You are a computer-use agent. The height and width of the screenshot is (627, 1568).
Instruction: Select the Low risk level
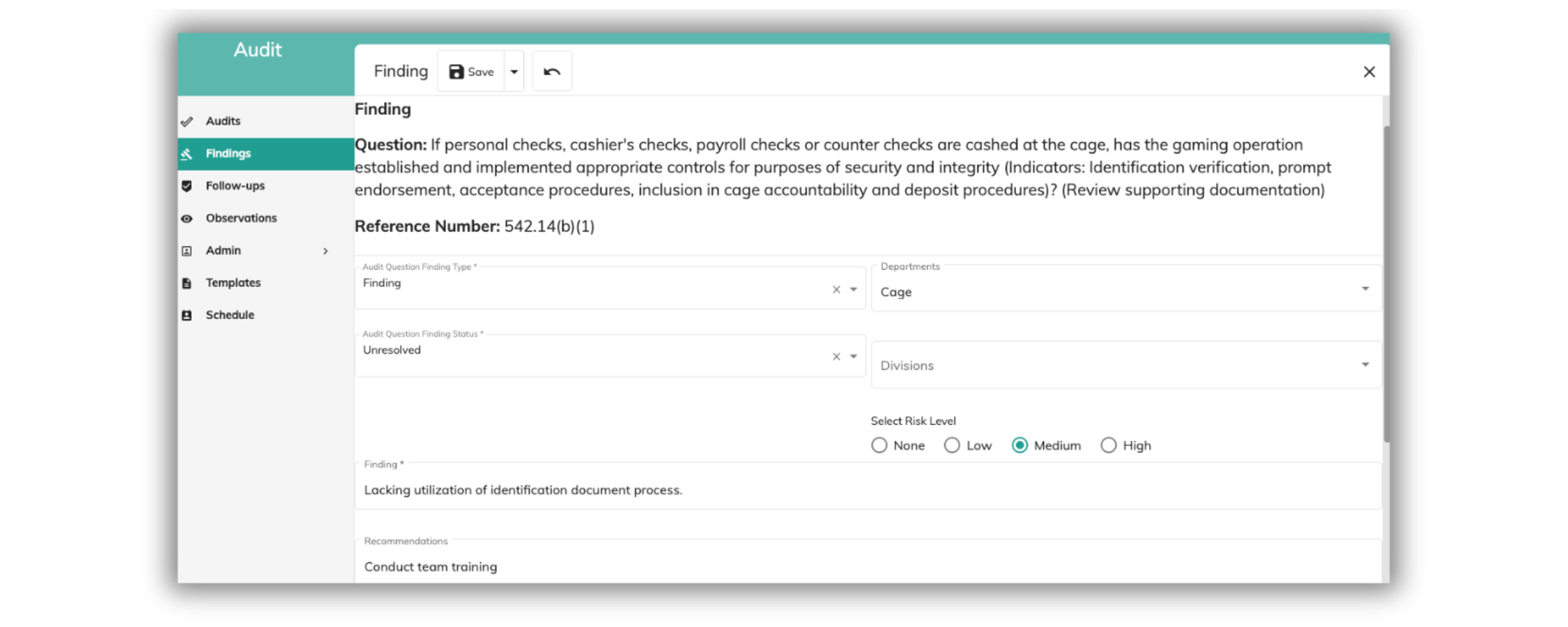click(952, 445)
